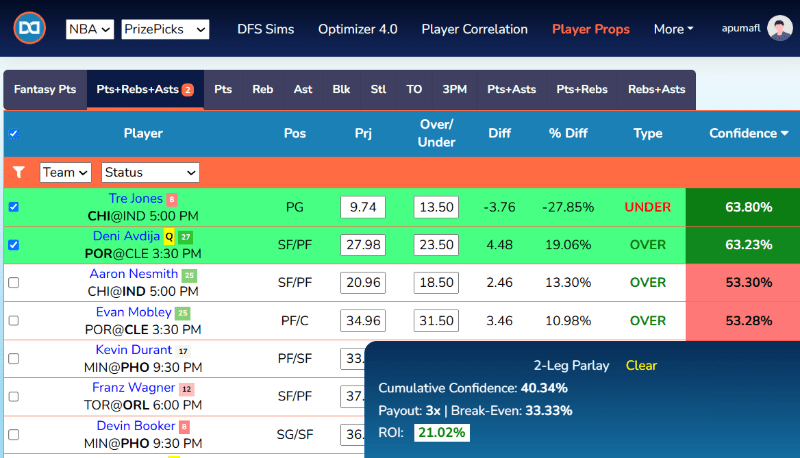This screenshot has width=800, height=458.
Task: Uncheck the Tre Jones row checkbox
Action: (14, 207)
